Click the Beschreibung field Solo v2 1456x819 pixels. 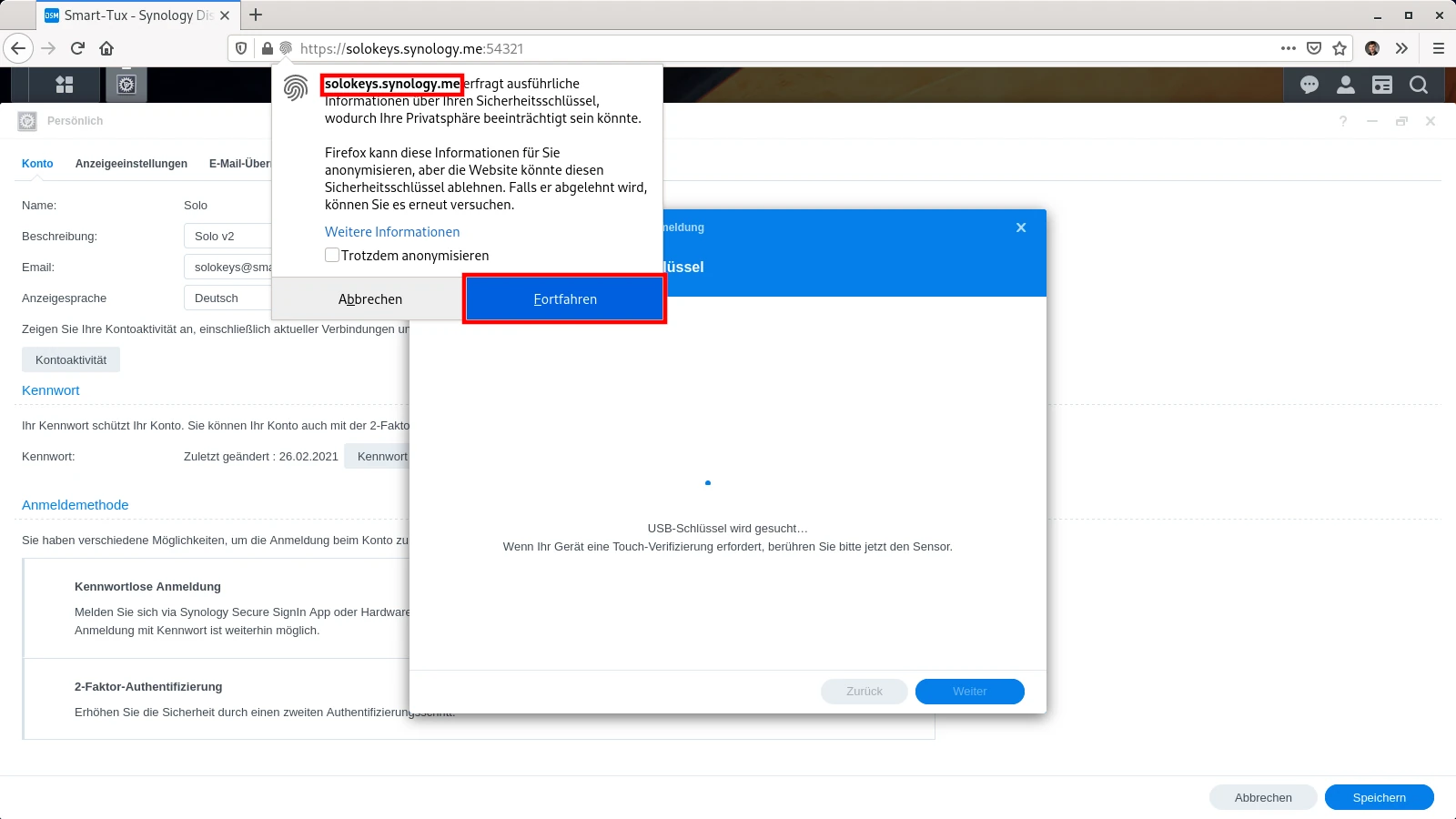coord(227,236)
